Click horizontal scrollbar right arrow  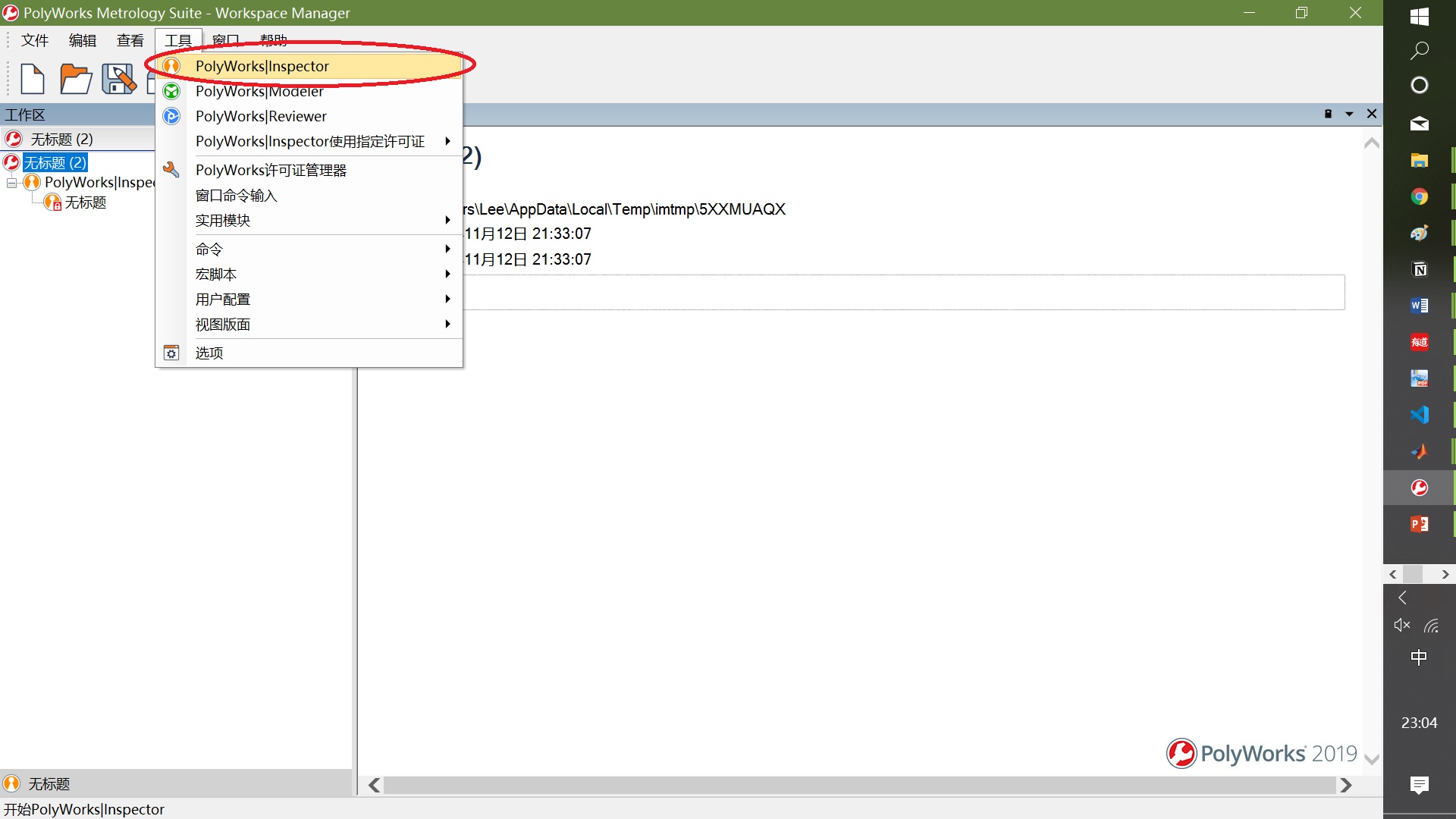pos(1346,785)
